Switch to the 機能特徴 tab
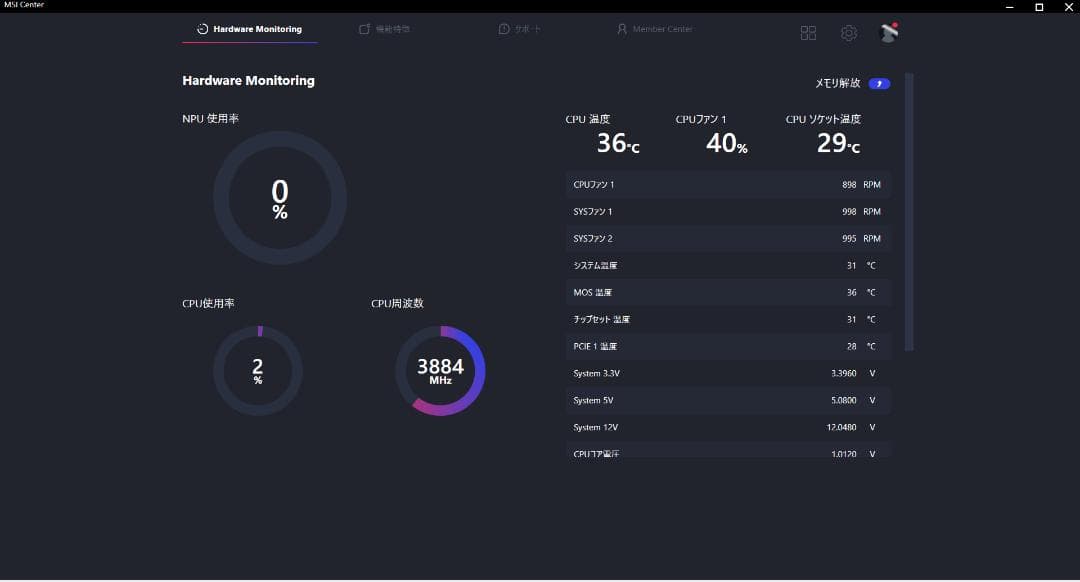 (385, 29)
